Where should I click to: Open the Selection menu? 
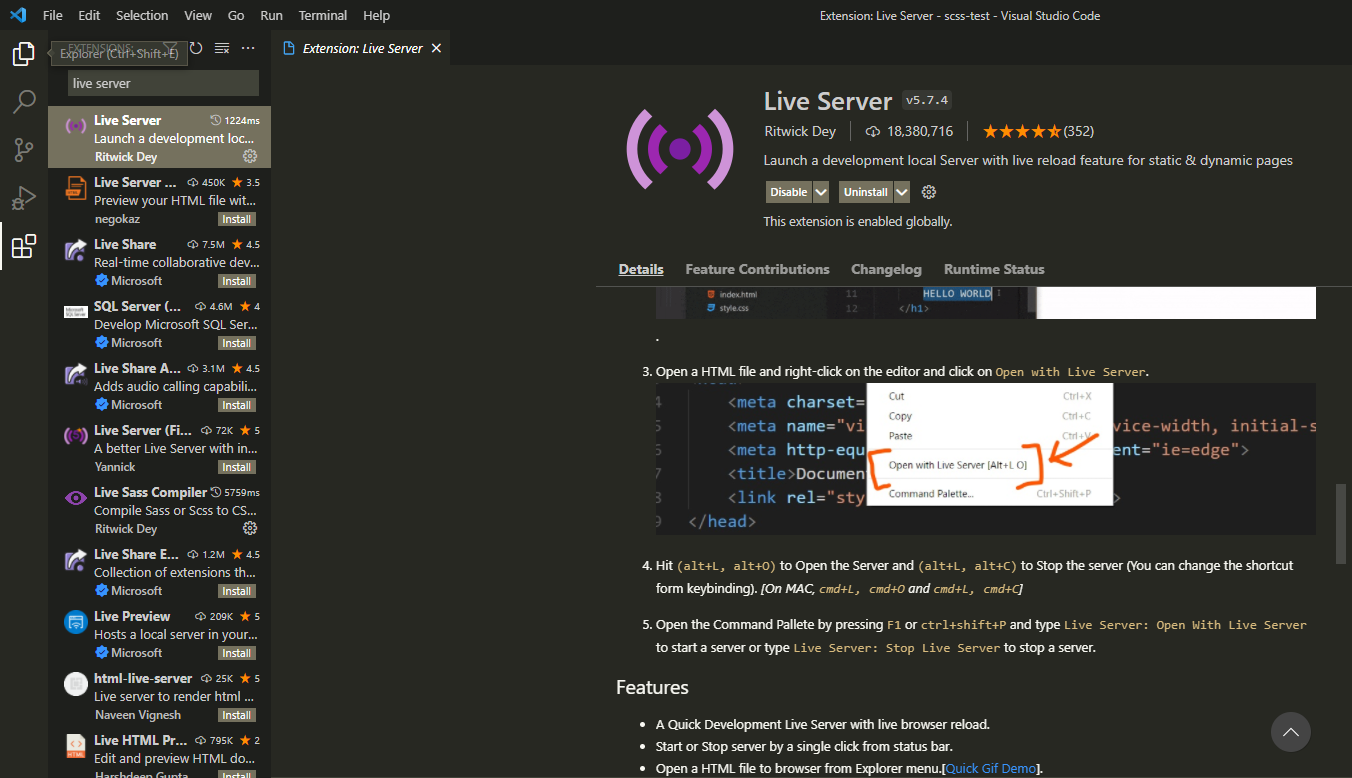[x=142, y=15]
